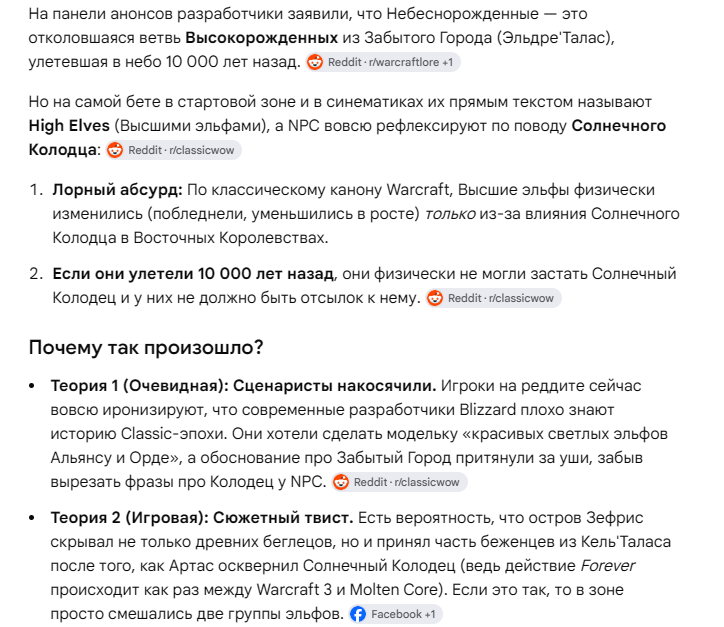The width and height of the screenshot is (724, 627).
Task: Click the Reddit icon in r/warcraftlore chip
Action: pos(315,62)
